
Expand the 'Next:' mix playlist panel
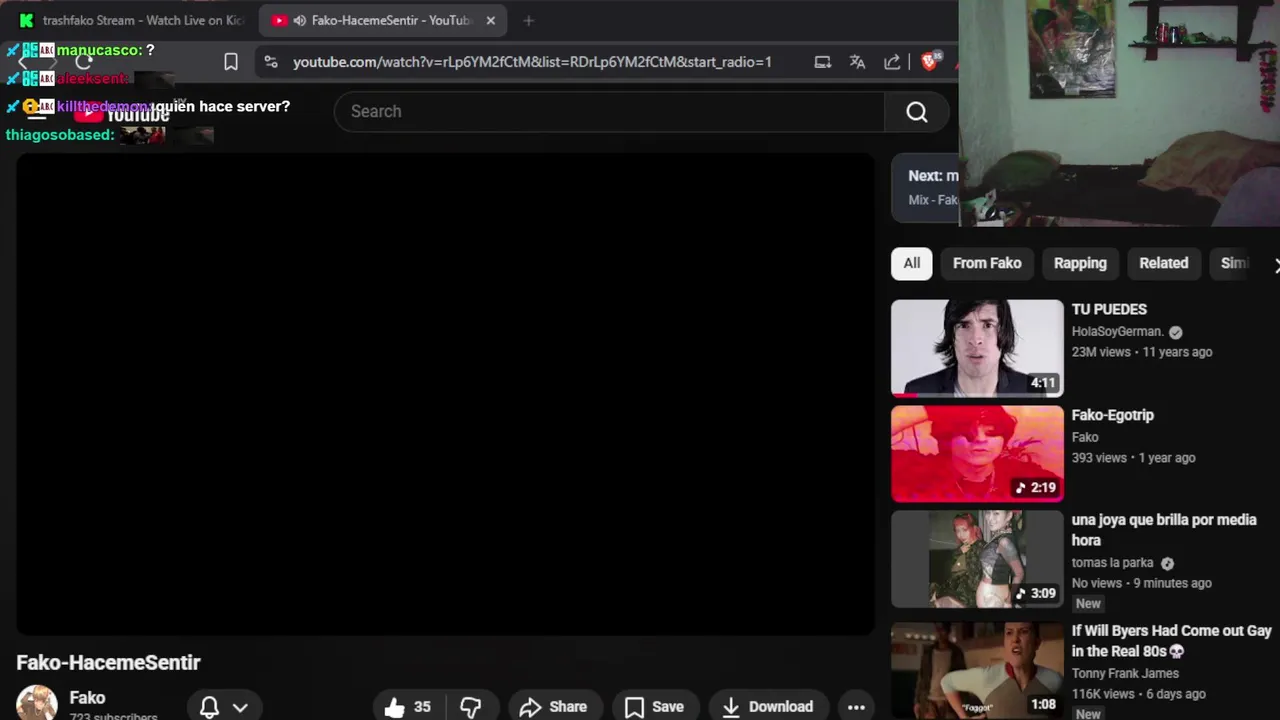(925, 187)
